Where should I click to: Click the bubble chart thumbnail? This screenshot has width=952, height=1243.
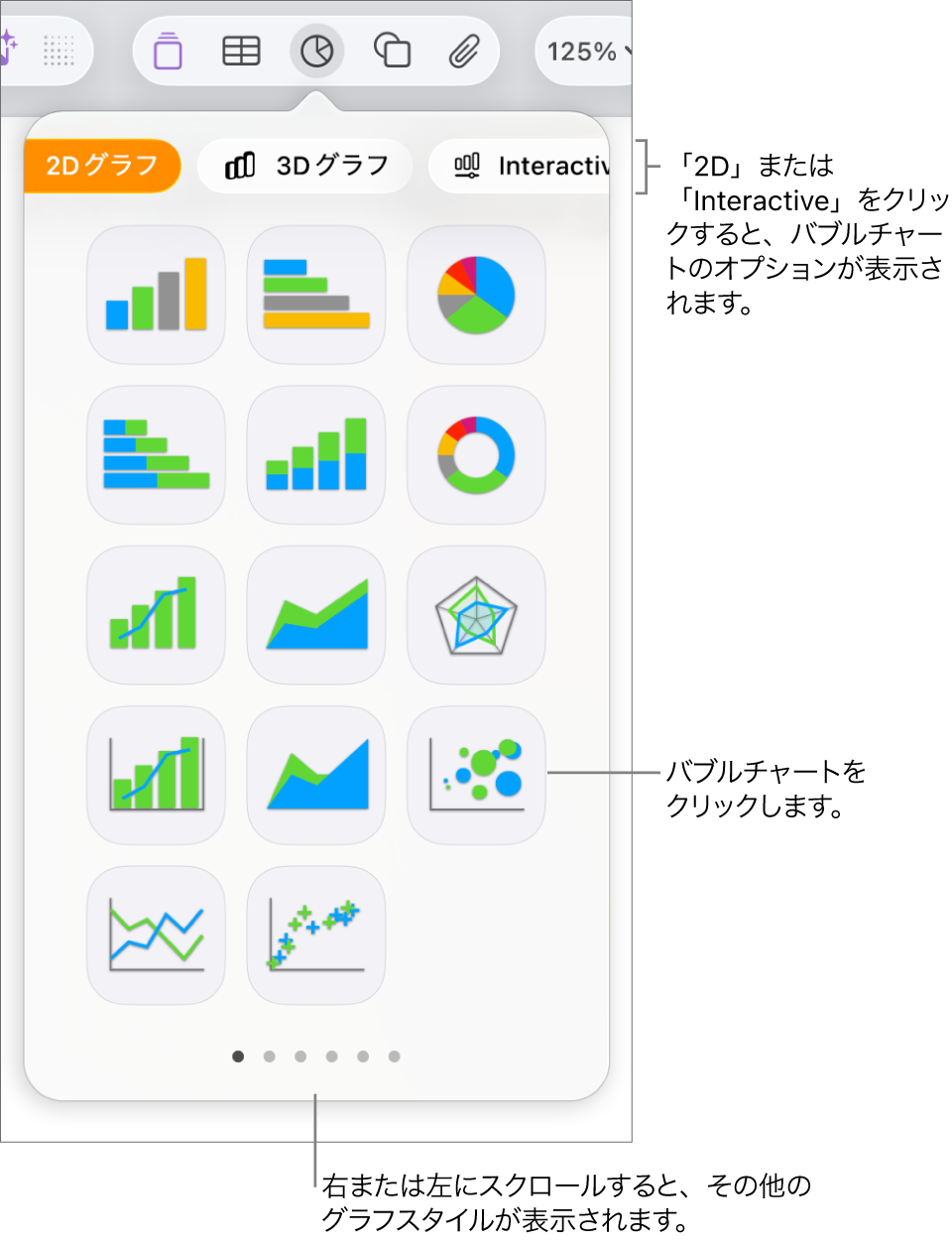pos(476,775)
